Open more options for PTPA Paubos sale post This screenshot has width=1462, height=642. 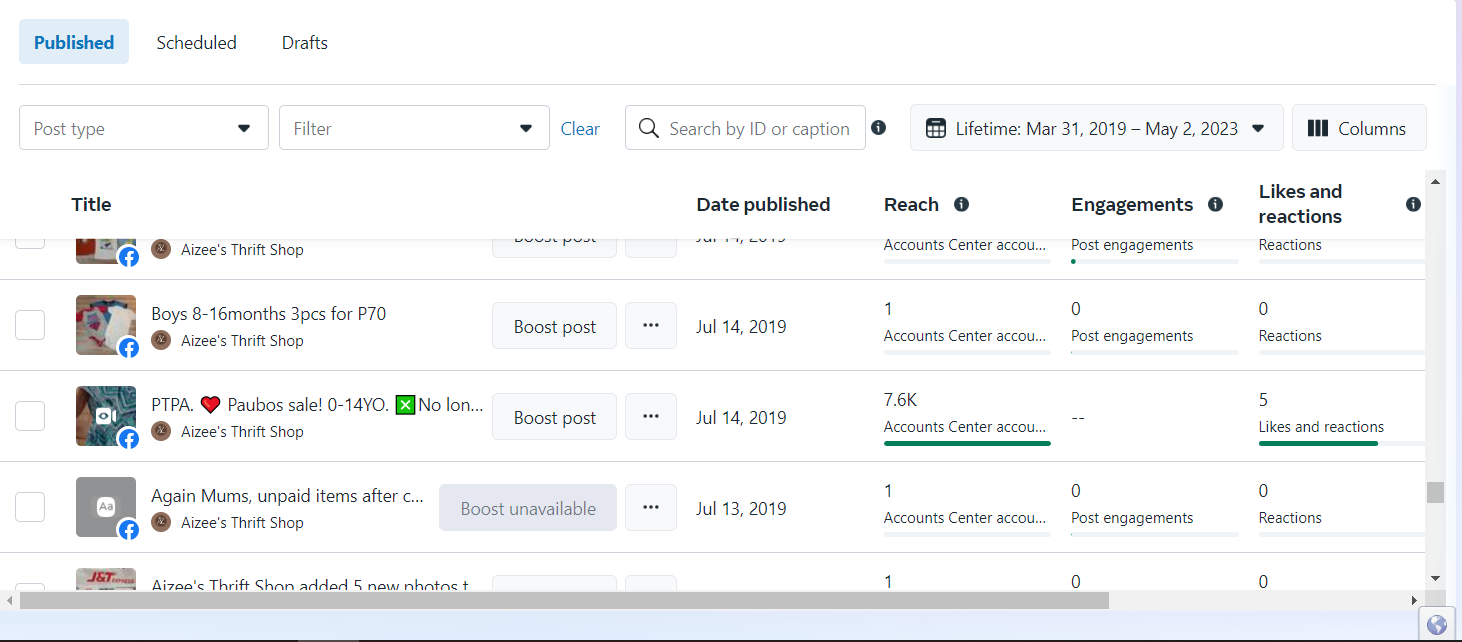651,417
